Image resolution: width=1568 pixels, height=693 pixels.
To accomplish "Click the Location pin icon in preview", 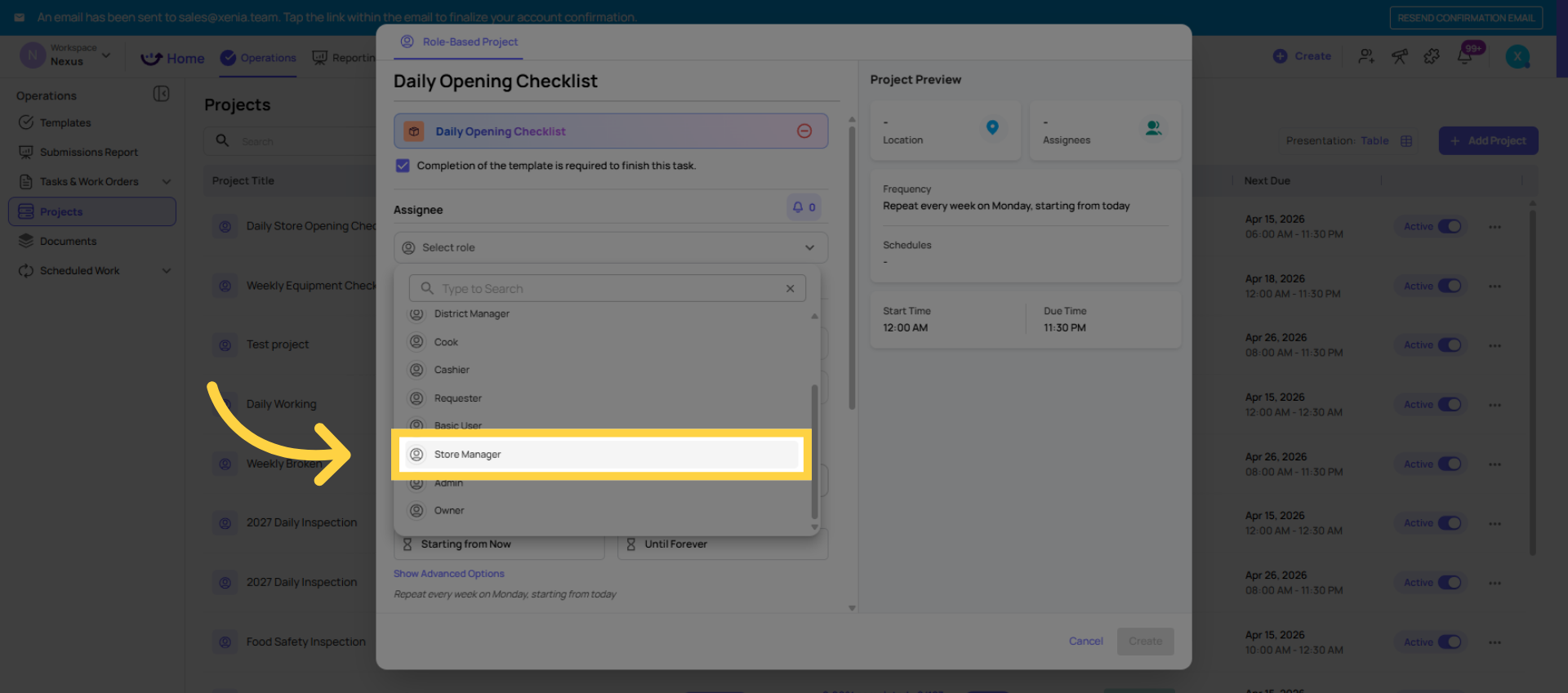I will (x=992, y=127).
